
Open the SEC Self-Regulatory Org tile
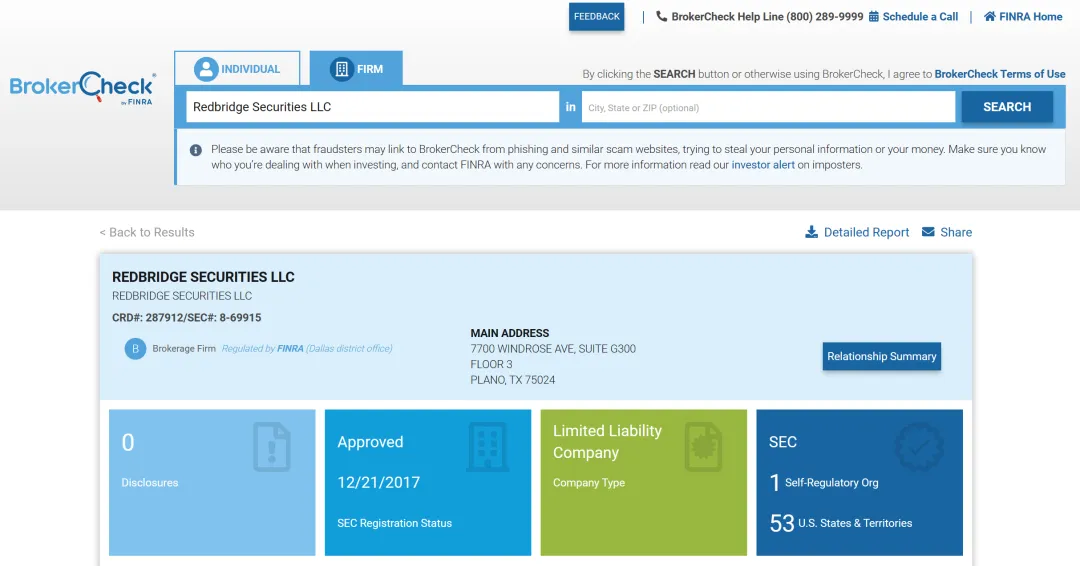860,483
